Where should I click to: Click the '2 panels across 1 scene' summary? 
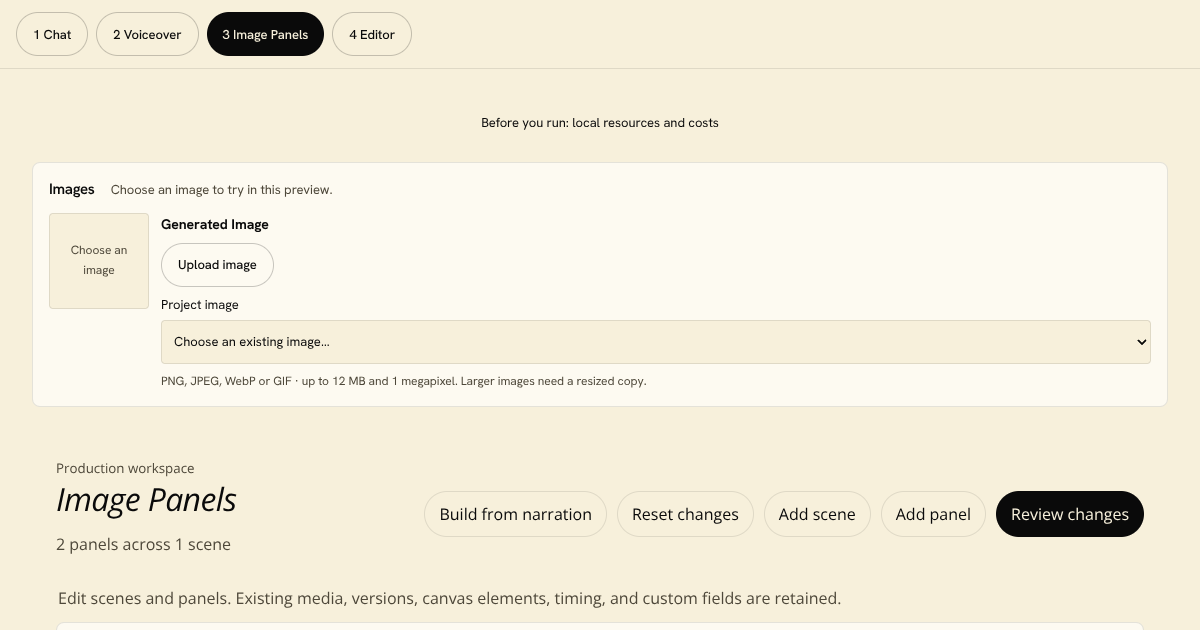coord(143,545)
